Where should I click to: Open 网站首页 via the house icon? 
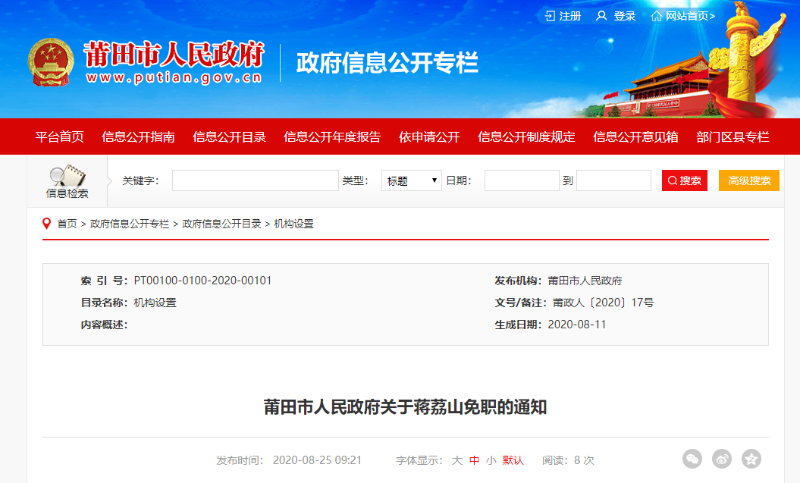click(x=656, y=16)
